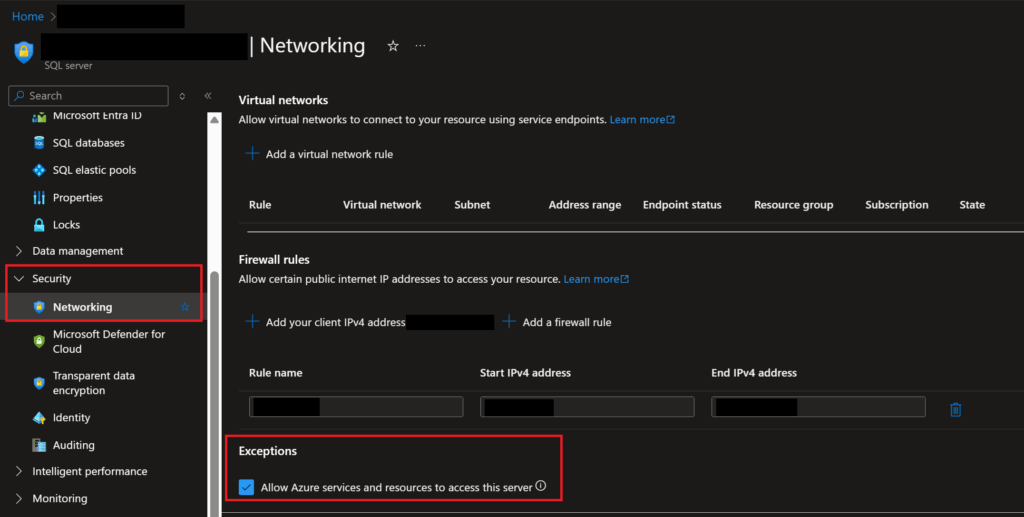1024x517 pixels.
Task: Click the SQL databases icon
Action: (39, 142)
